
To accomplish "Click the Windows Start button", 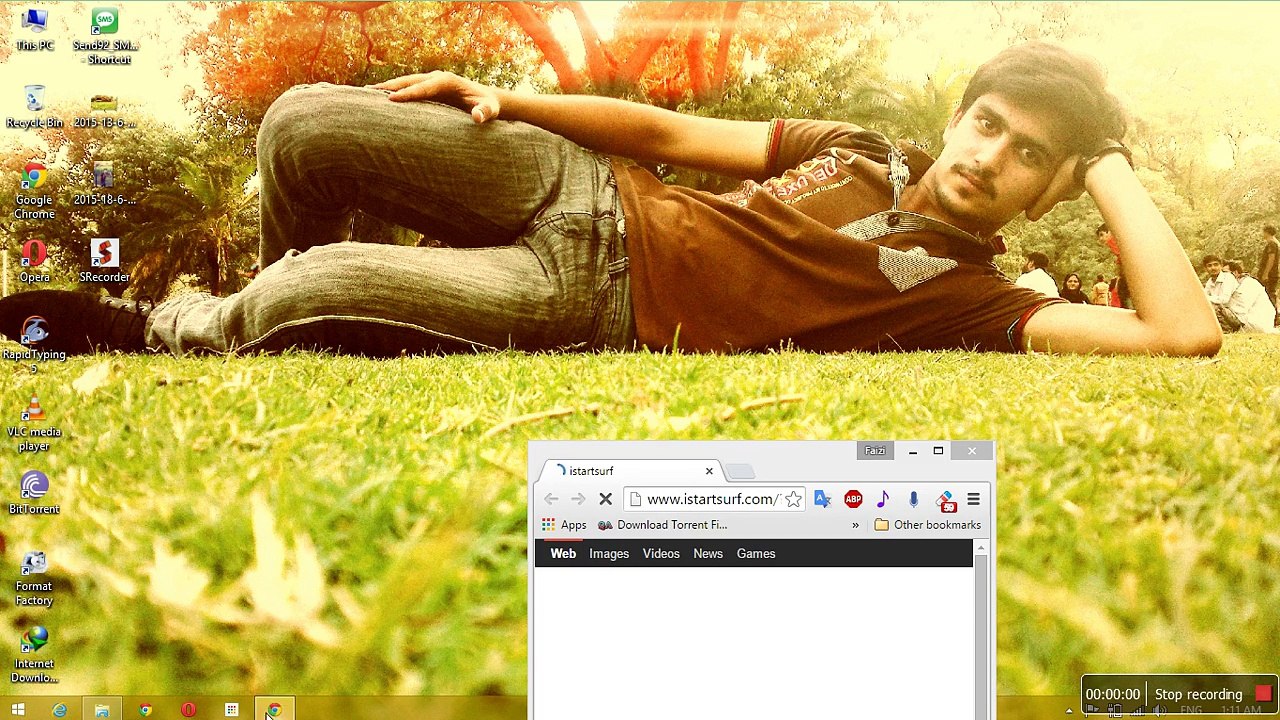I will tap(18, 710).
